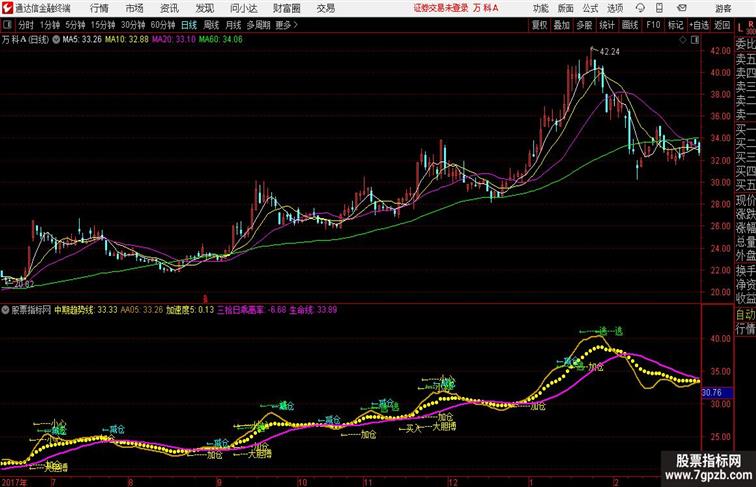
Task: Open the 资讯 menu
Action: 169,8
